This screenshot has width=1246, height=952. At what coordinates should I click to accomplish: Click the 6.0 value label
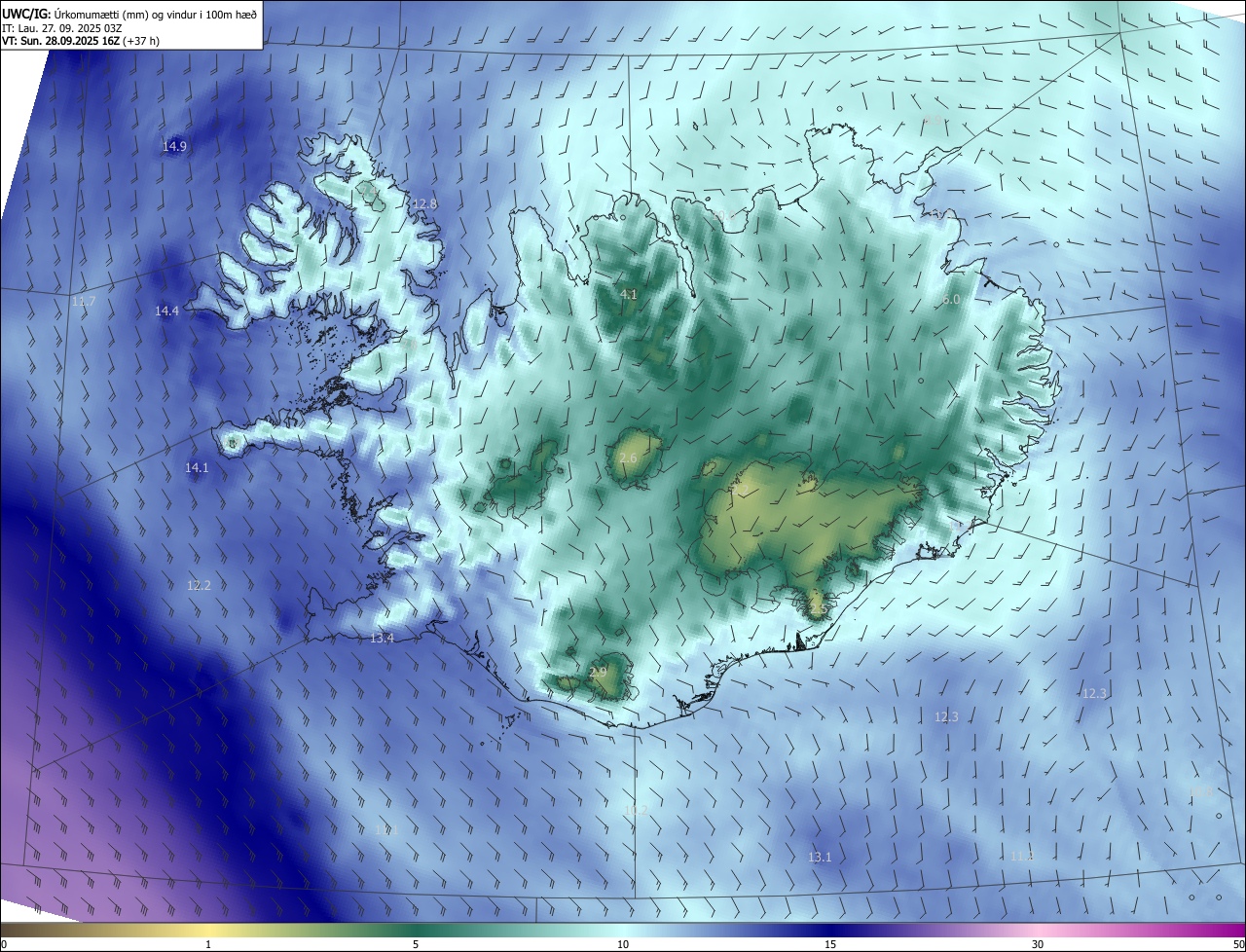tap(951, 300)
